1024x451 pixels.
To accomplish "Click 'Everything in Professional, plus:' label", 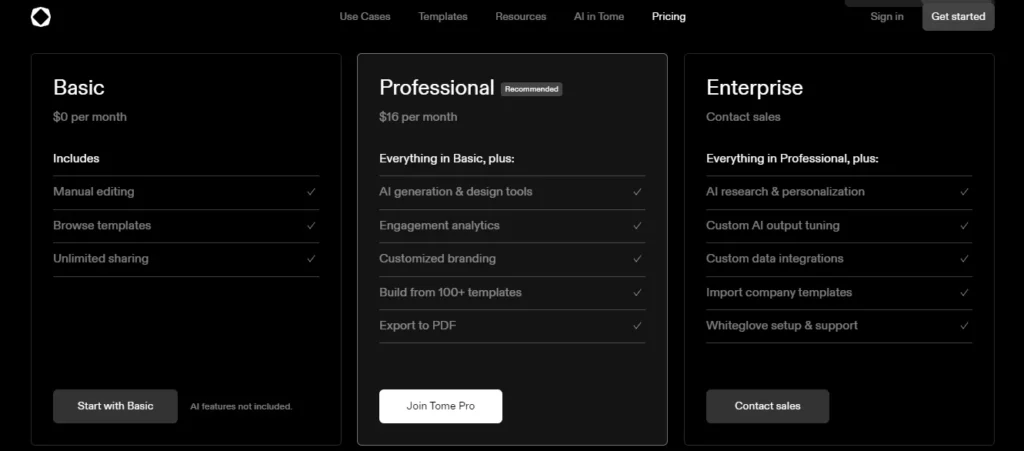I will coord(793,159).
